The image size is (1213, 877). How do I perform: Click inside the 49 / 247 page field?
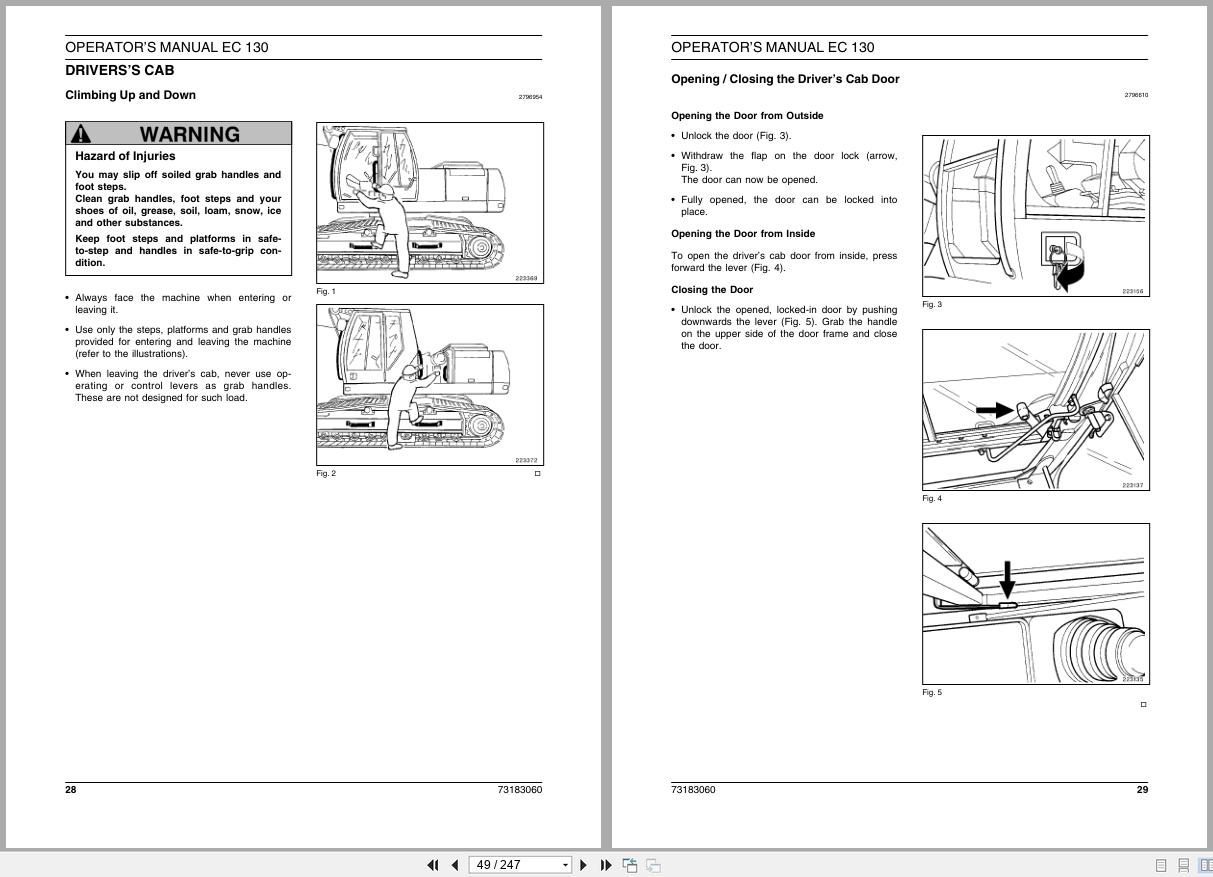505,864
